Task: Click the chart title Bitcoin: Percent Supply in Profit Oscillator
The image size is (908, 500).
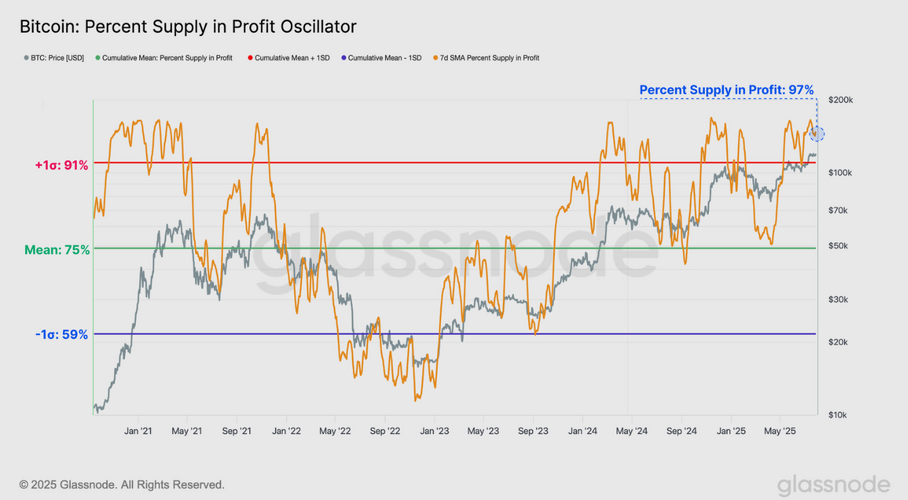Action: [x=188, y=25]
